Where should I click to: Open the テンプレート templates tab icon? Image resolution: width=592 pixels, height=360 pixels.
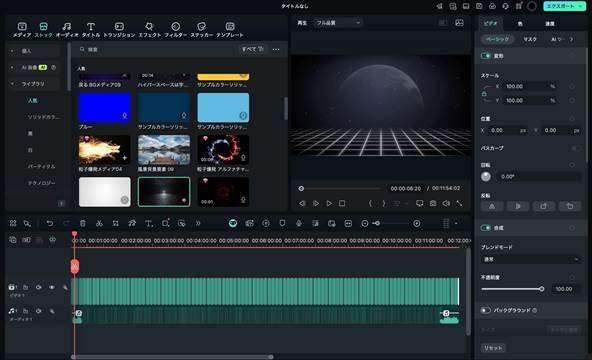coord(230,26)
